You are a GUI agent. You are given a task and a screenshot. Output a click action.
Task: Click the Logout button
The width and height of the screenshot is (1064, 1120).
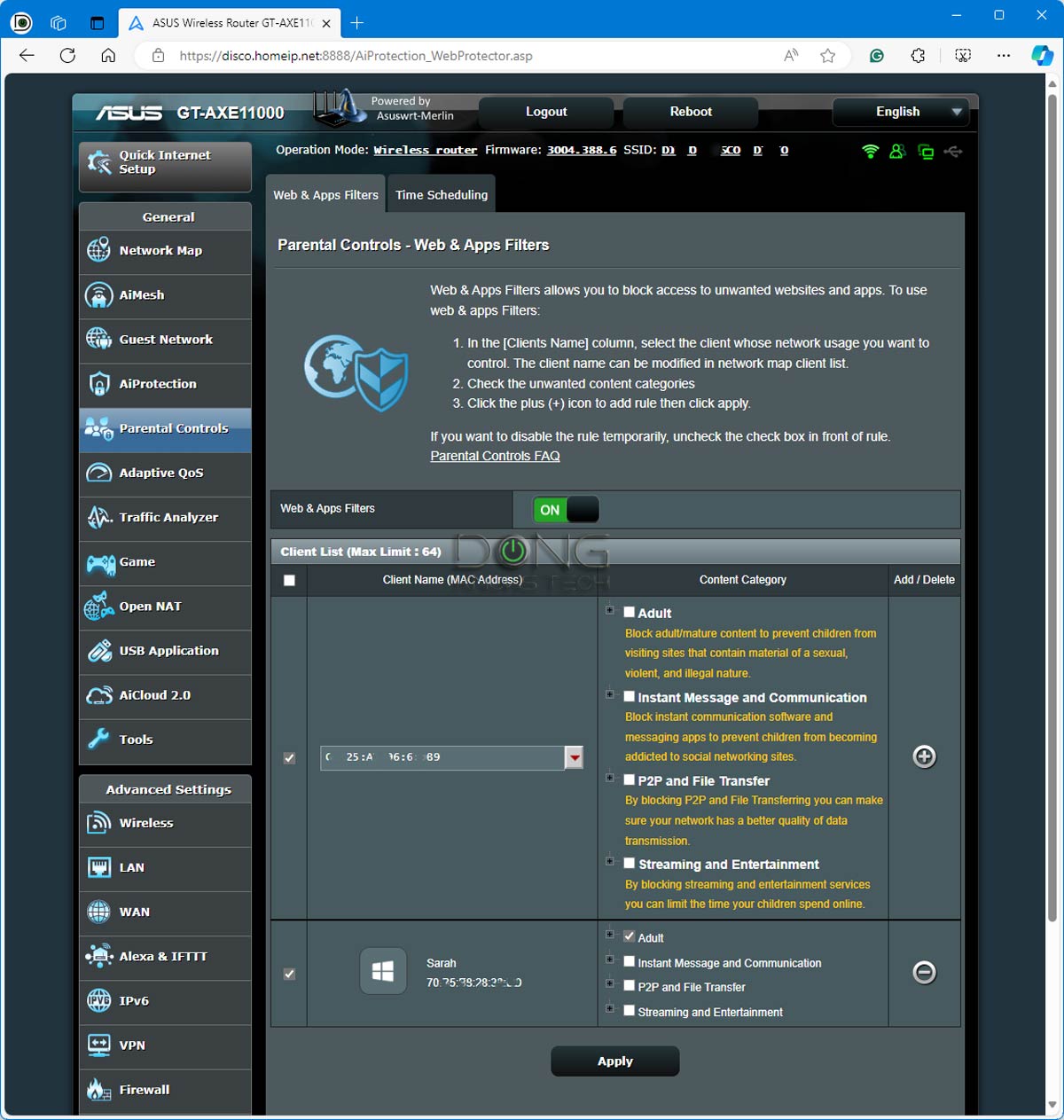pyautogui.click(x=546, y=112)
